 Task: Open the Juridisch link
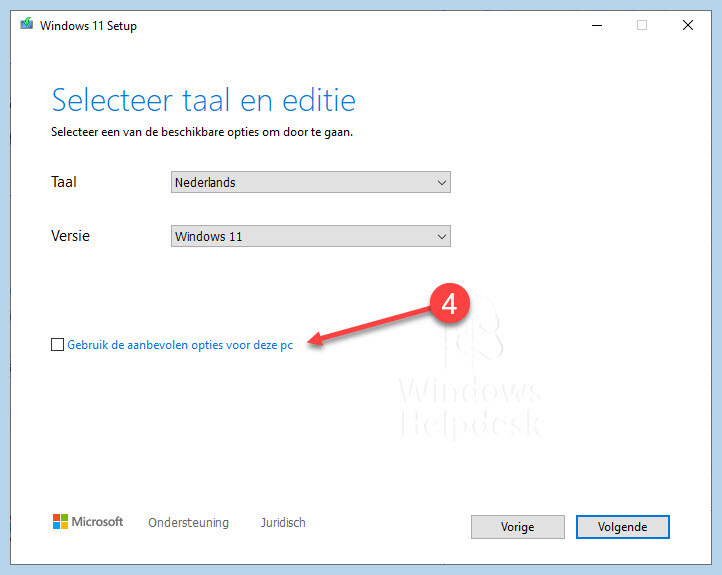pos(283,523)
